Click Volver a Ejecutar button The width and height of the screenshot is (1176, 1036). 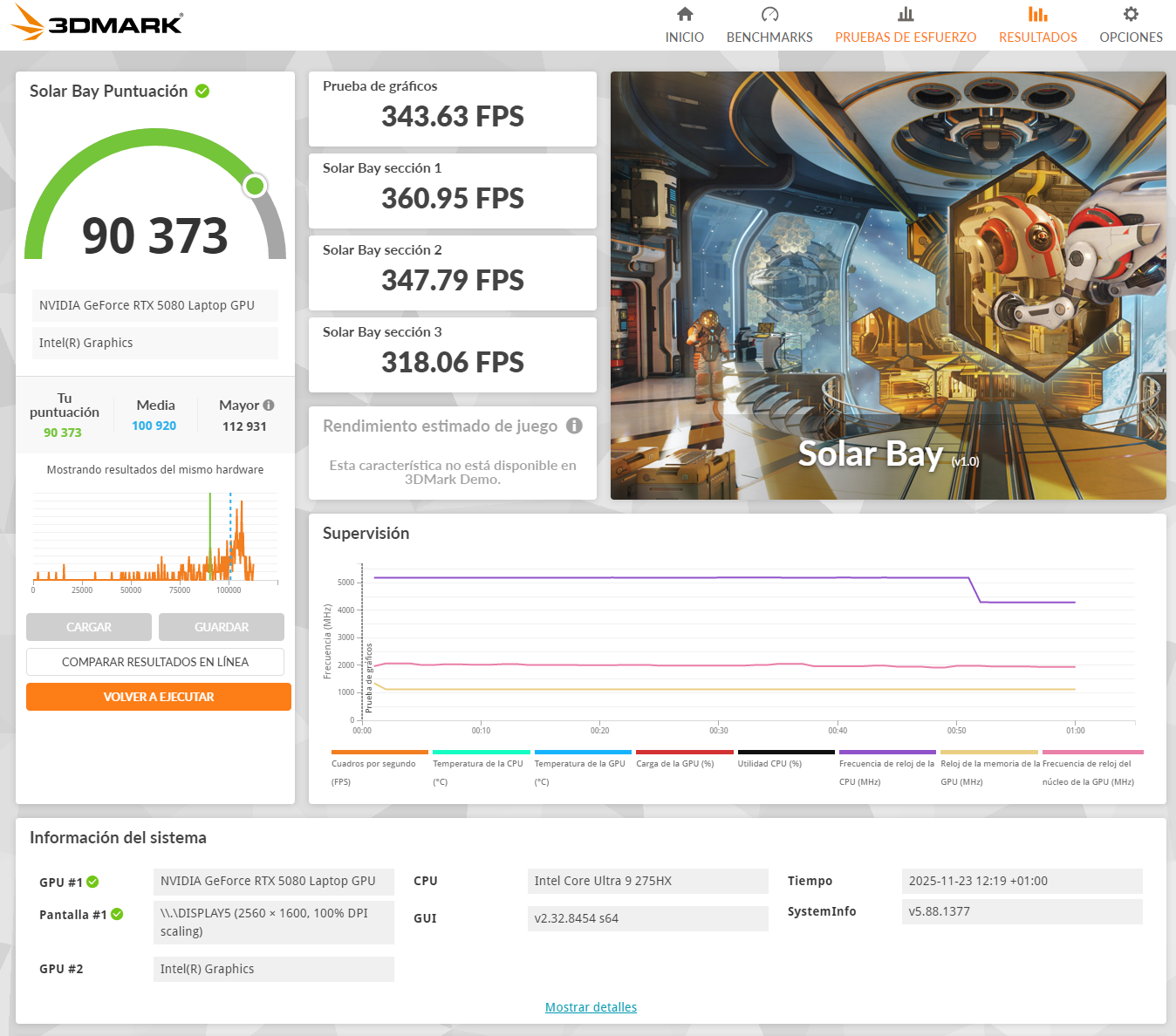tap(159, 697)
